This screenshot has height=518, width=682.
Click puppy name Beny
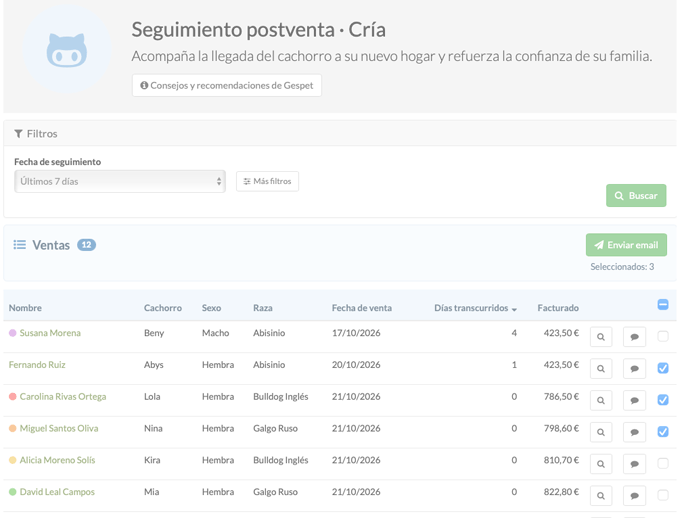click(154, 333)
